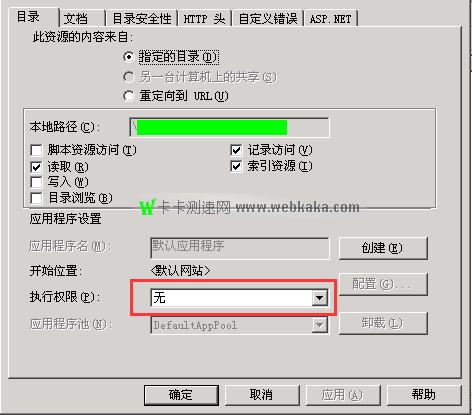Open the 自定义错误 tab

point(268,18)
